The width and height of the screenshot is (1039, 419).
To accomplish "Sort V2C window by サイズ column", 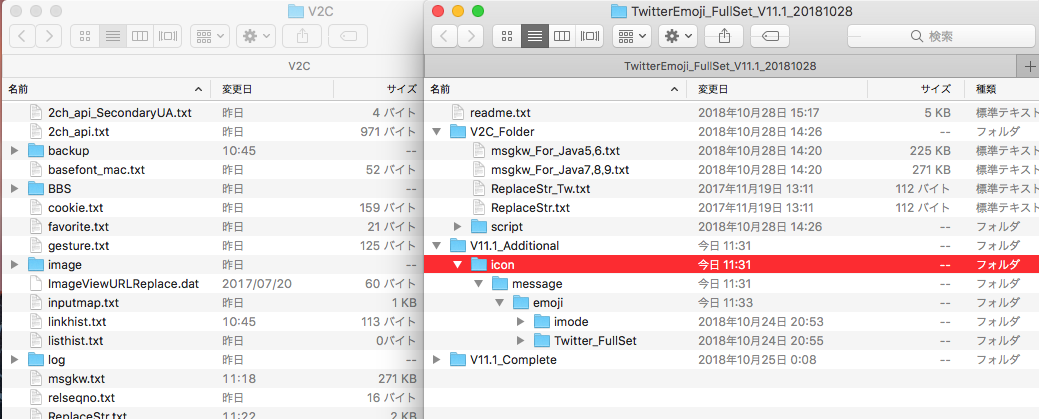I will (378, 89).
